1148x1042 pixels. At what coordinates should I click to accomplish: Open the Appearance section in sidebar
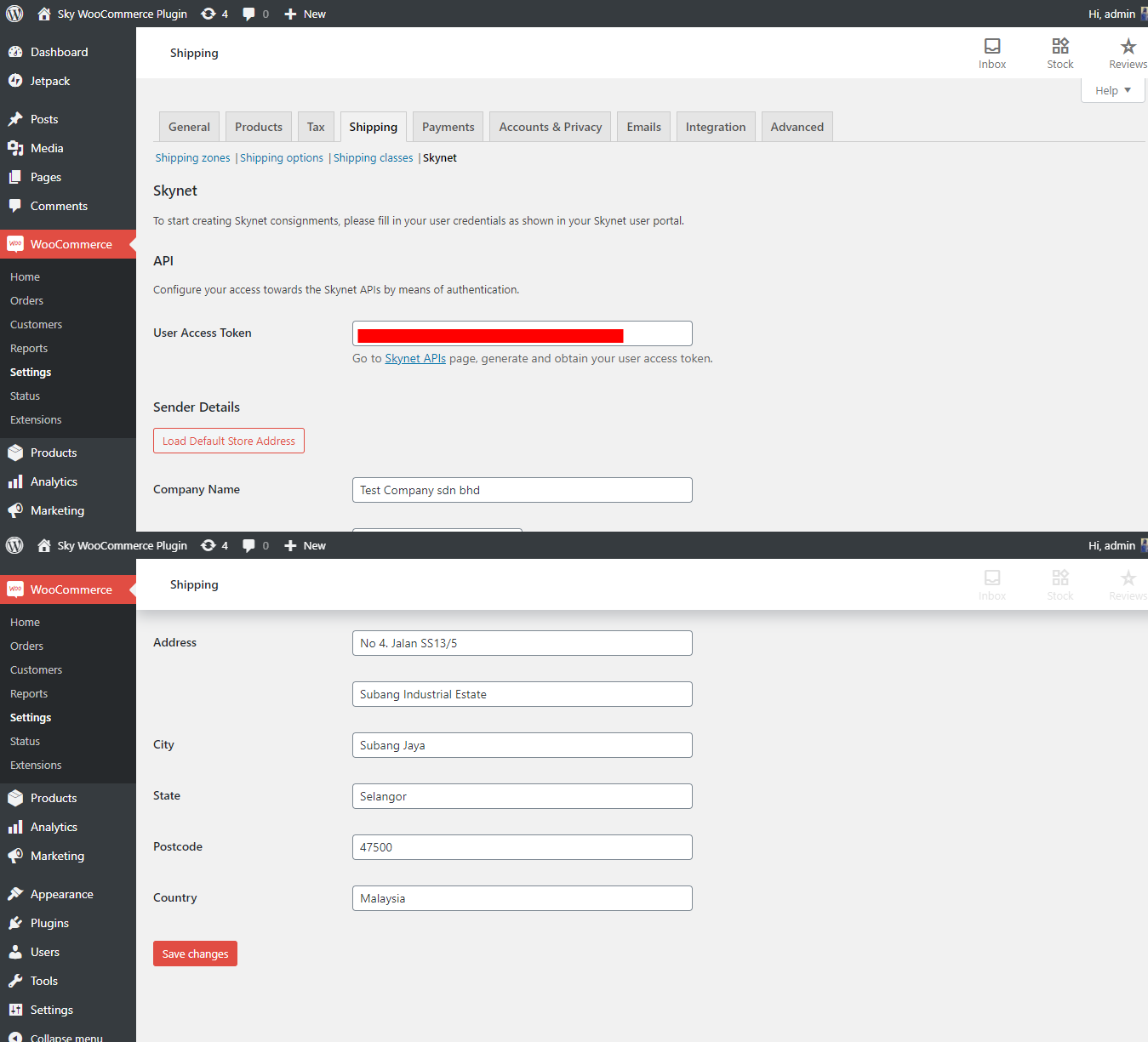coord(60,893)
